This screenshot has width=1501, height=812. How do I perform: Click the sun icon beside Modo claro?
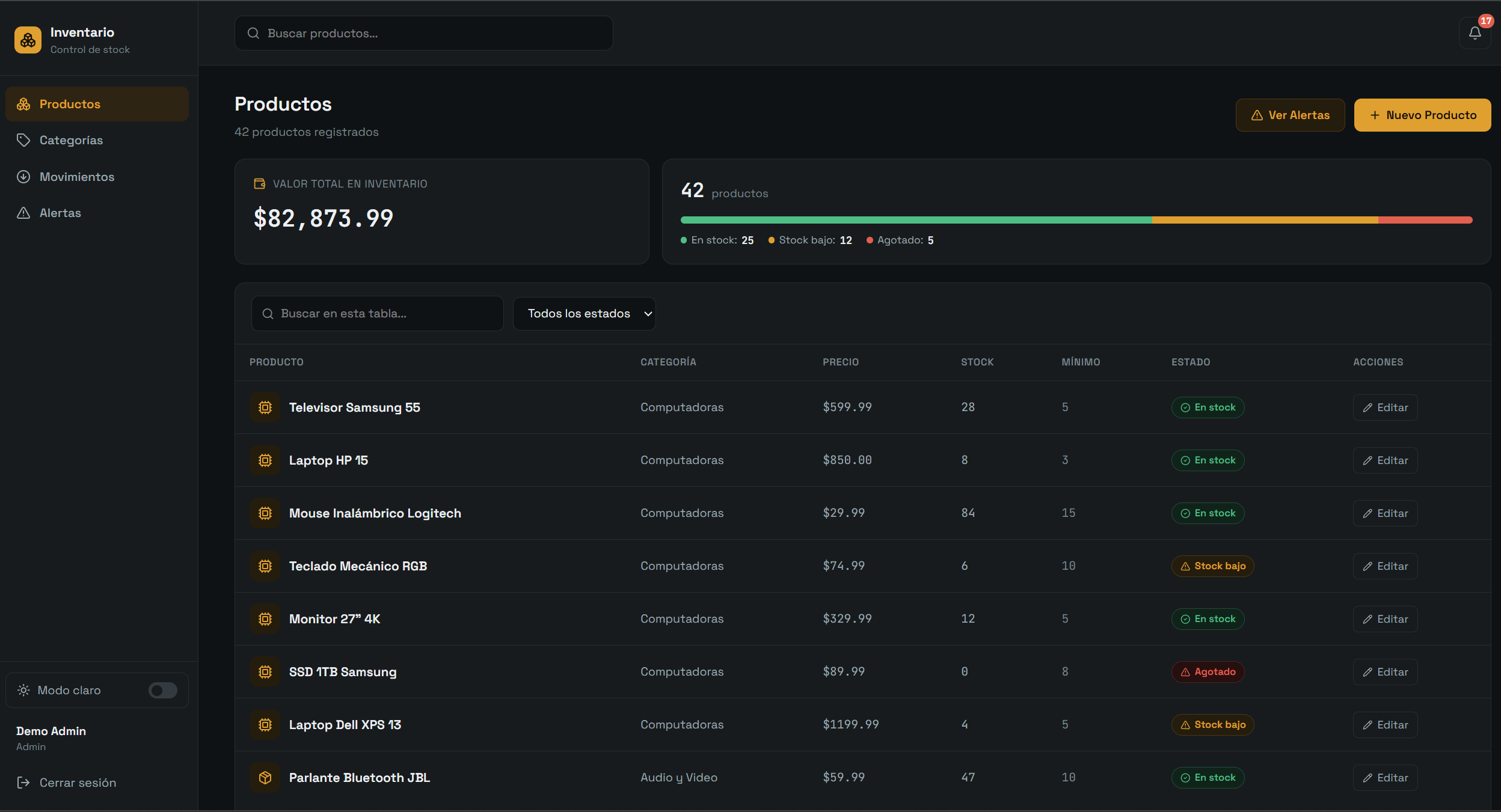(23, 690)
